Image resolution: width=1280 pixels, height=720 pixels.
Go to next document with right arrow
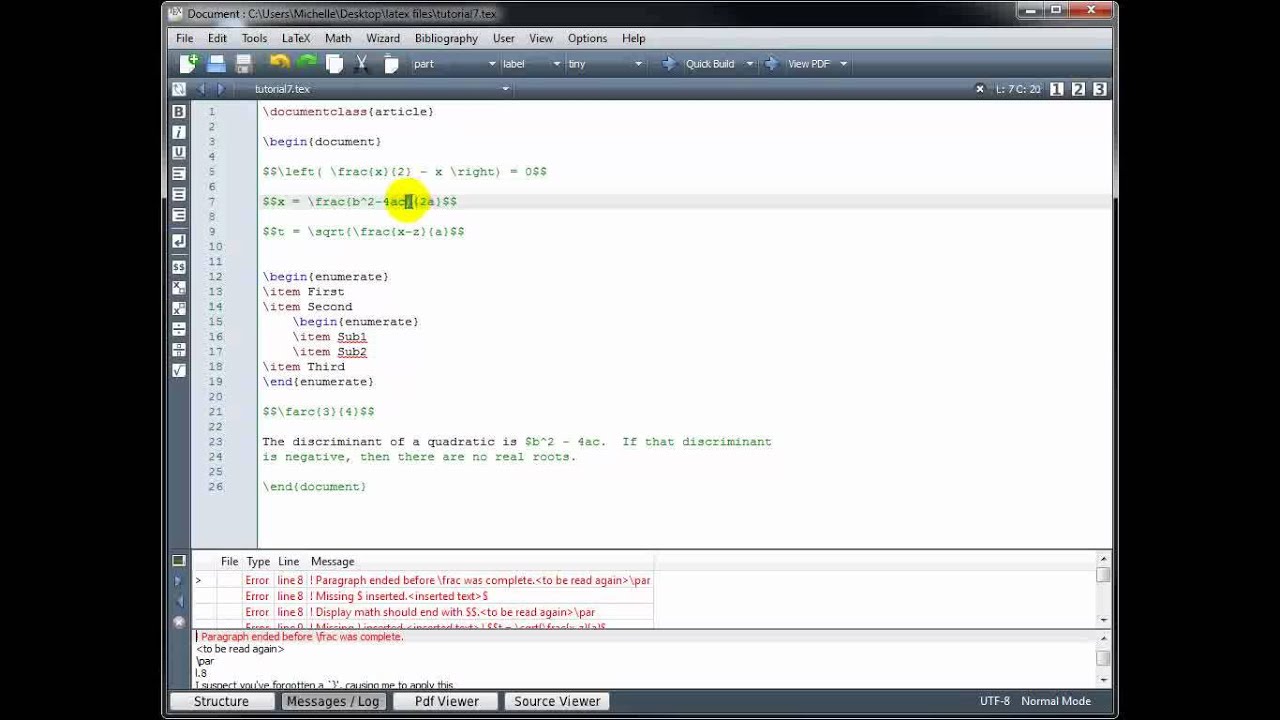[x=221, y=89]
